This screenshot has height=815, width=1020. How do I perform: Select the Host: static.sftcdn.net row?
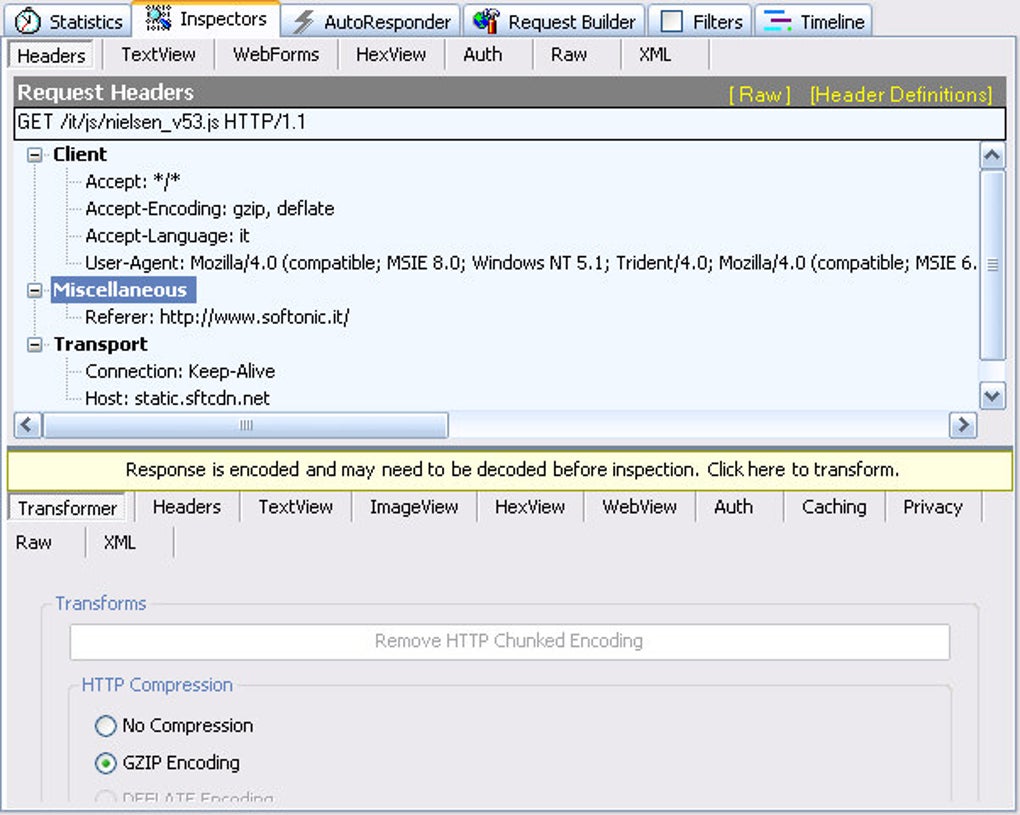coord(178,398)
